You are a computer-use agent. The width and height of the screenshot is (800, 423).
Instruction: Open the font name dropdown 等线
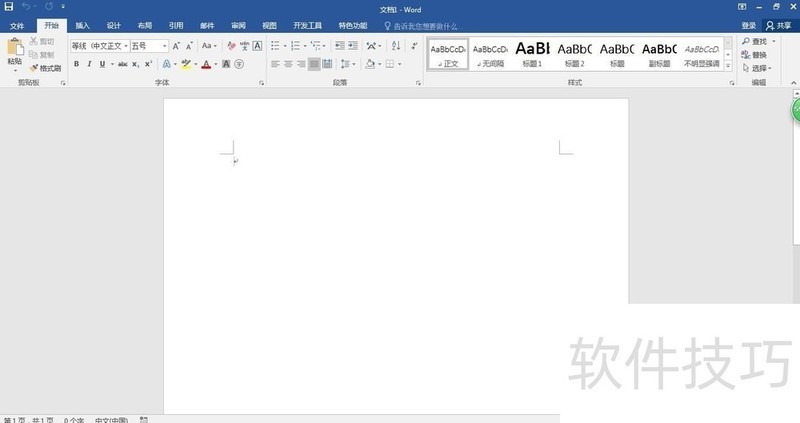(126, 46)
